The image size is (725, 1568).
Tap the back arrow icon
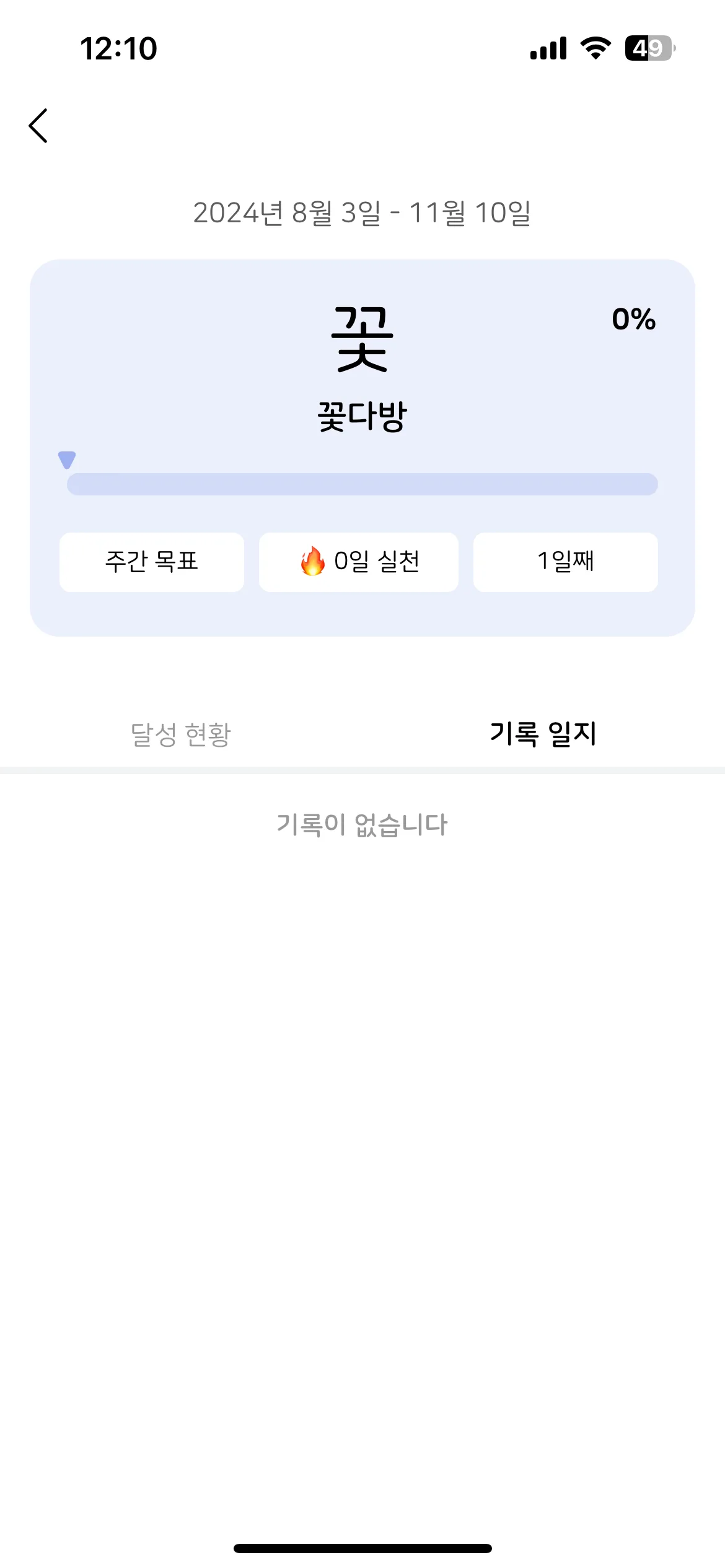[x=38, y=126]
